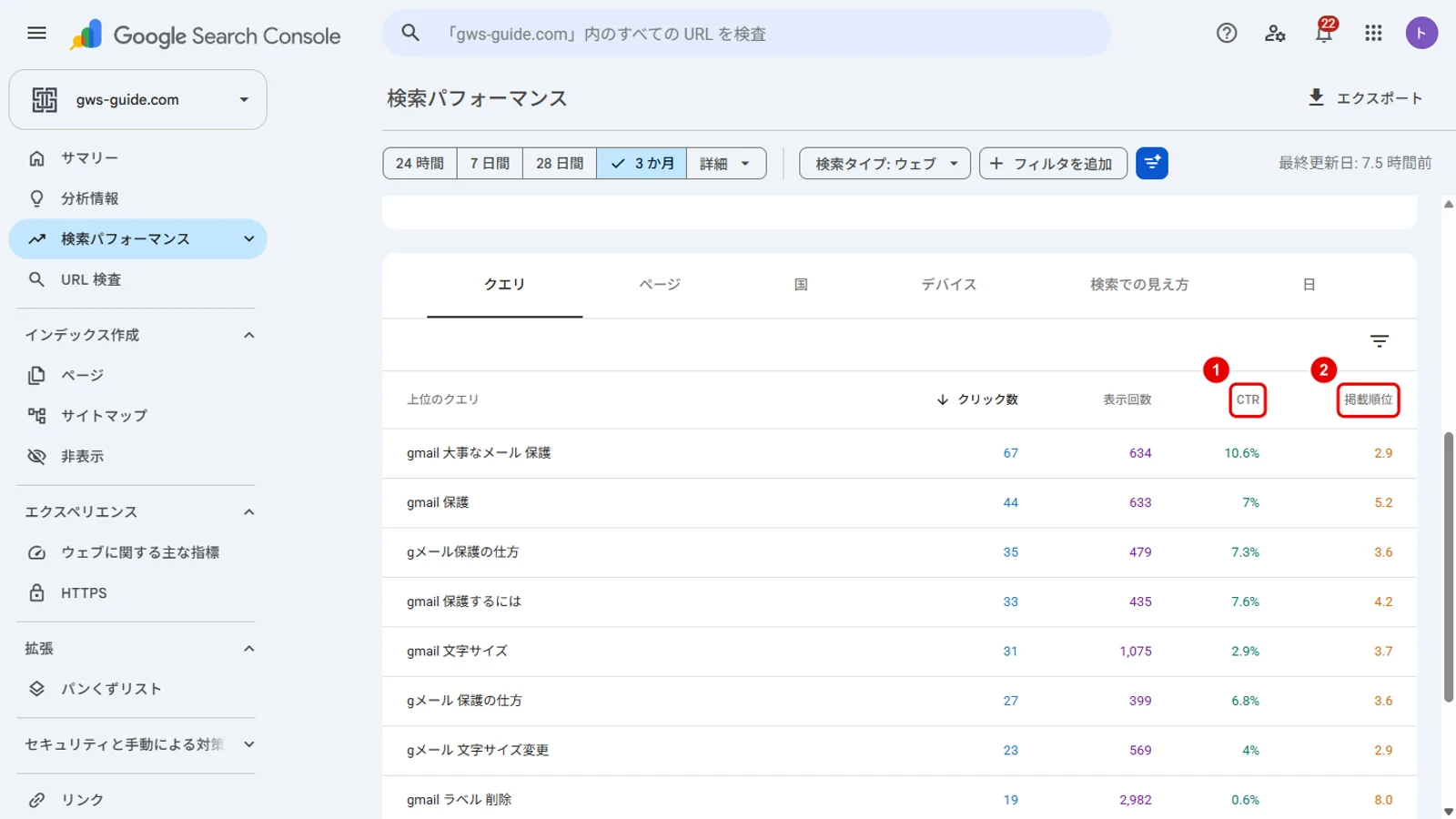
Task: Open notifications bell with 22 badge
Action: 1324,32
